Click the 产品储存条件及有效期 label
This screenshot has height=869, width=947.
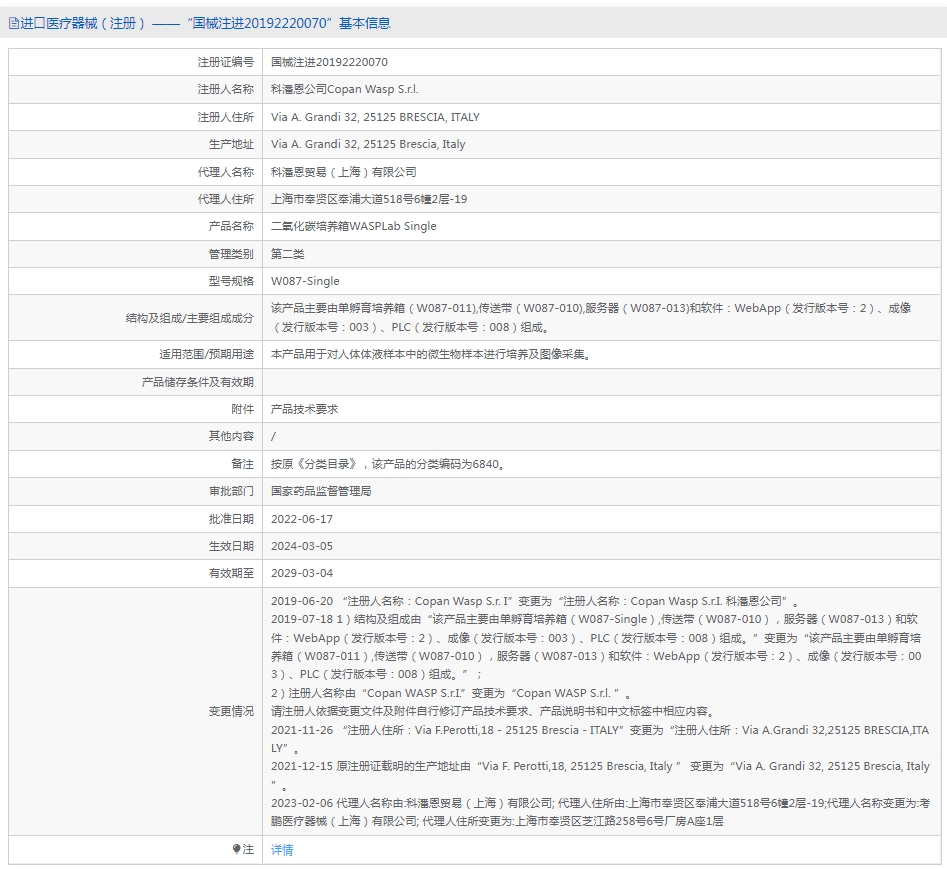(197, 382)
